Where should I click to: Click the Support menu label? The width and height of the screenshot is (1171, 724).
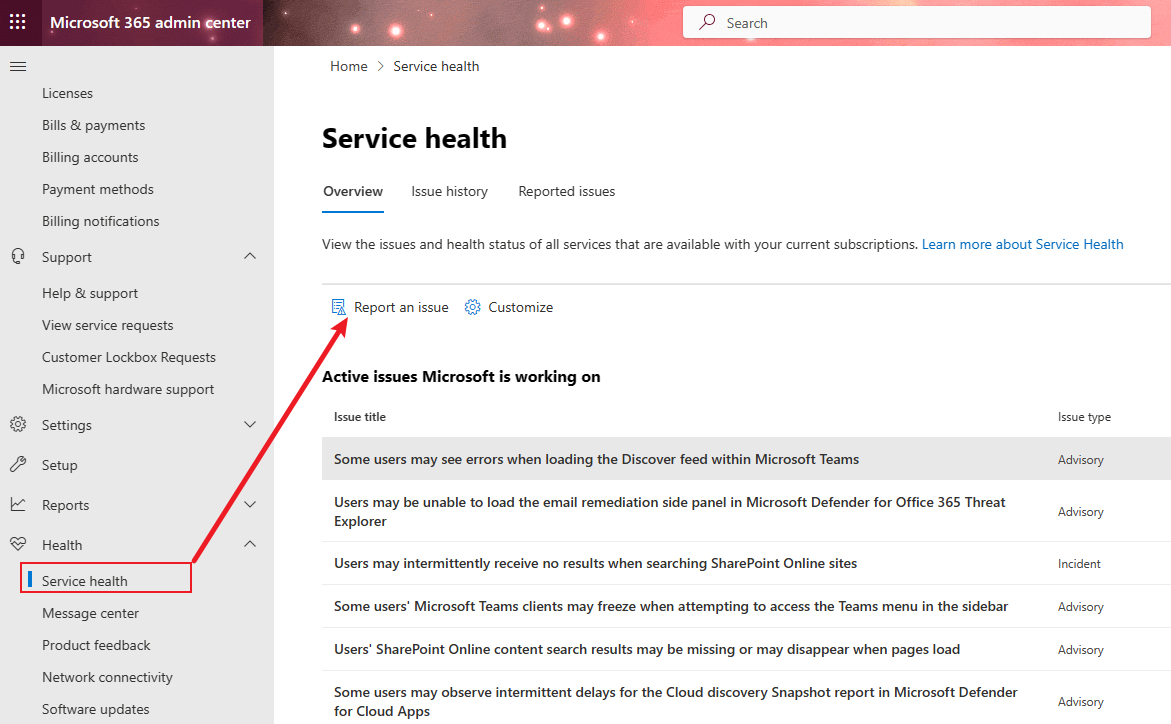click(x=66, y=257)
